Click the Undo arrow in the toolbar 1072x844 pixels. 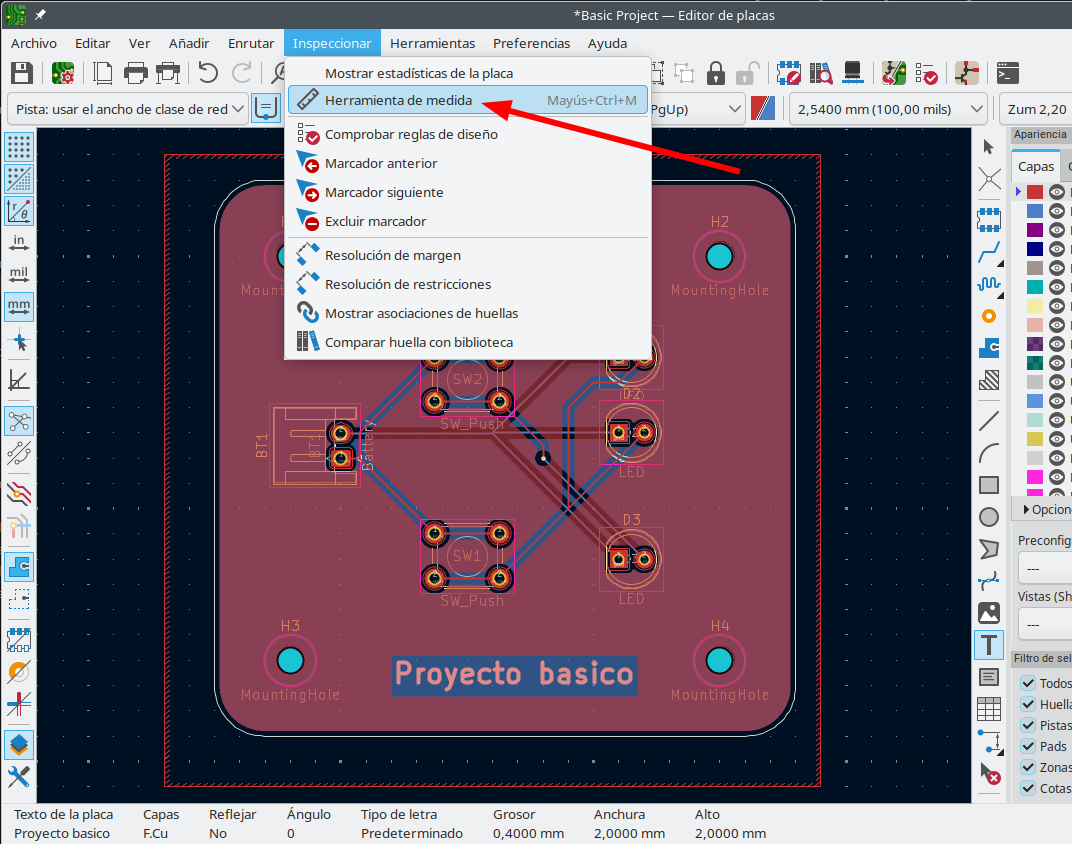tap(208, 73)
